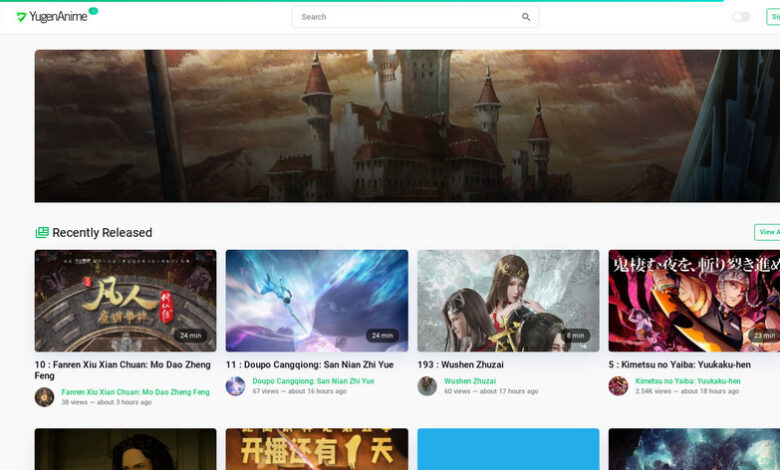Open the plain blue second-row thumbnail

(508, 449)
